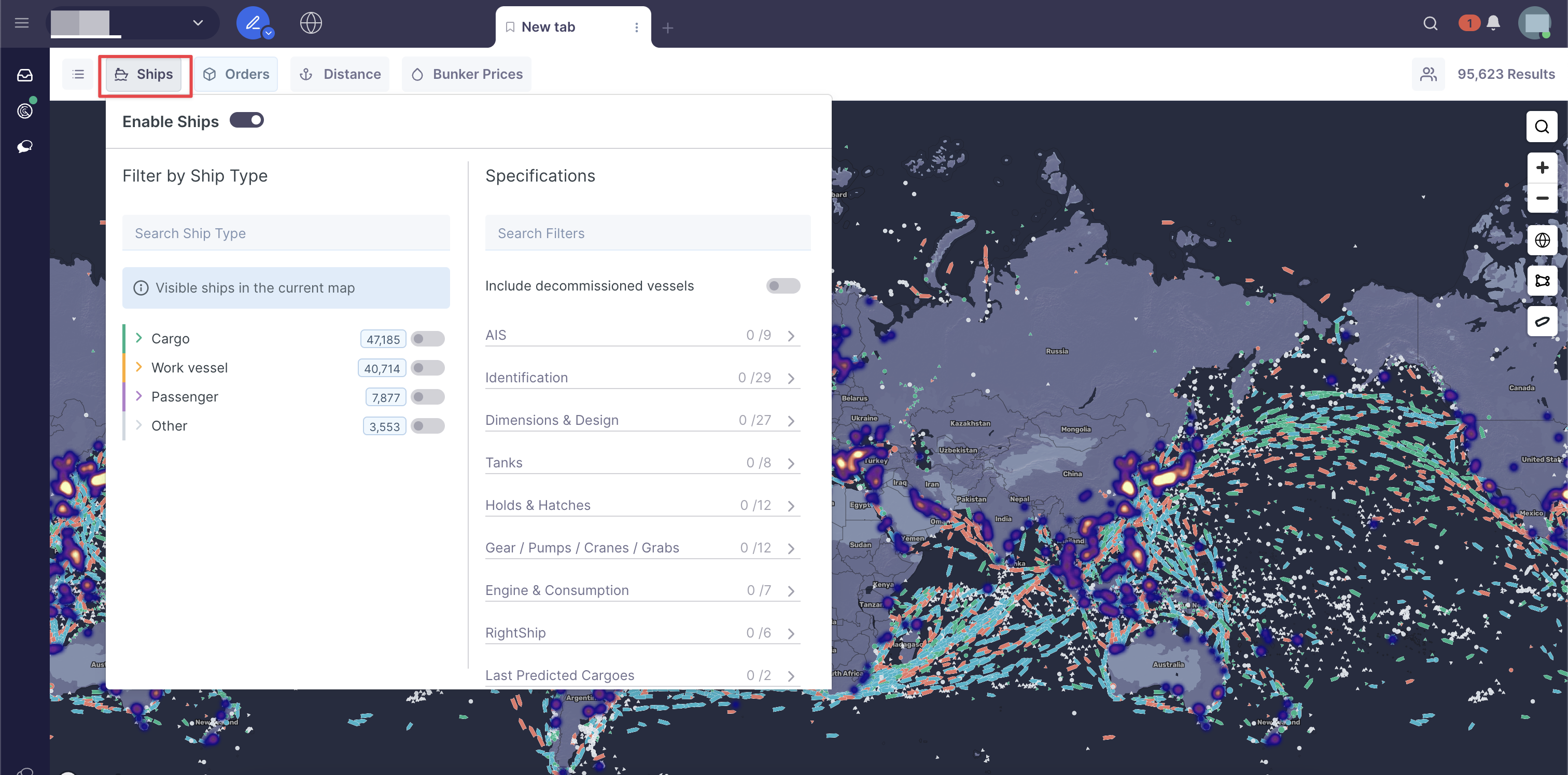
Task: Click the map zoom in plus button
Action: tap(1541, 168)
